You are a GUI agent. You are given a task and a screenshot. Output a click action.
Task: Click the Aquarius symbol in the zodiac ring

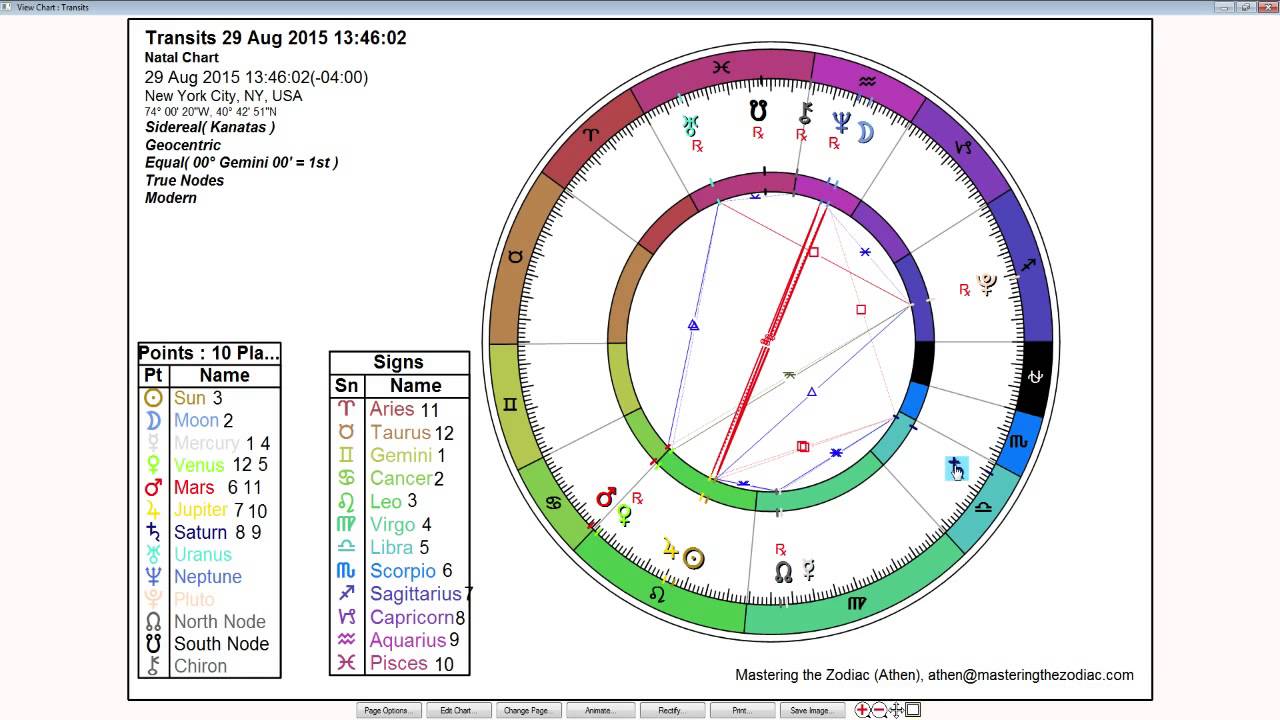[867, 82]
